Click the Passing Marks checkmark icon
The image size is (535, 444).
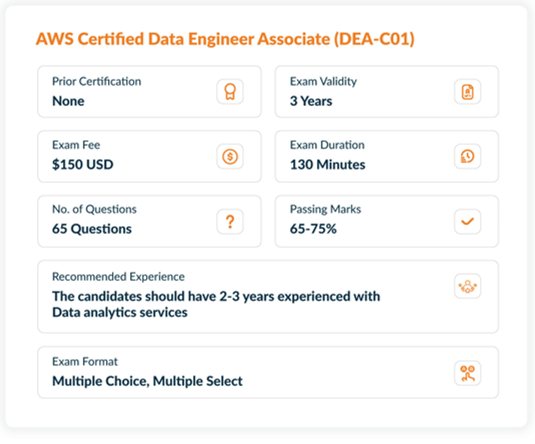[467, 221]
